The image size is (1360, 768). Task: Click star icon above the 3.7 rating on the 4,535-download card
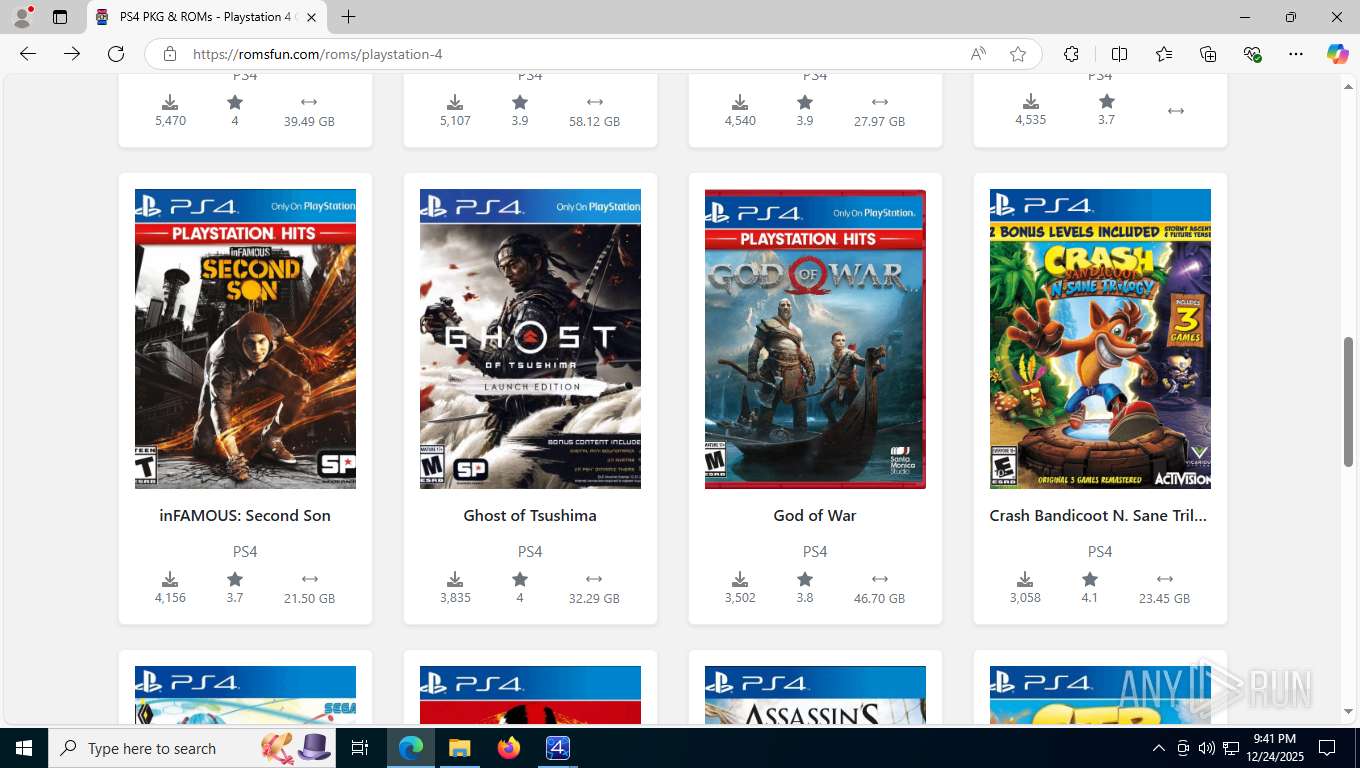coord(1106,102)
